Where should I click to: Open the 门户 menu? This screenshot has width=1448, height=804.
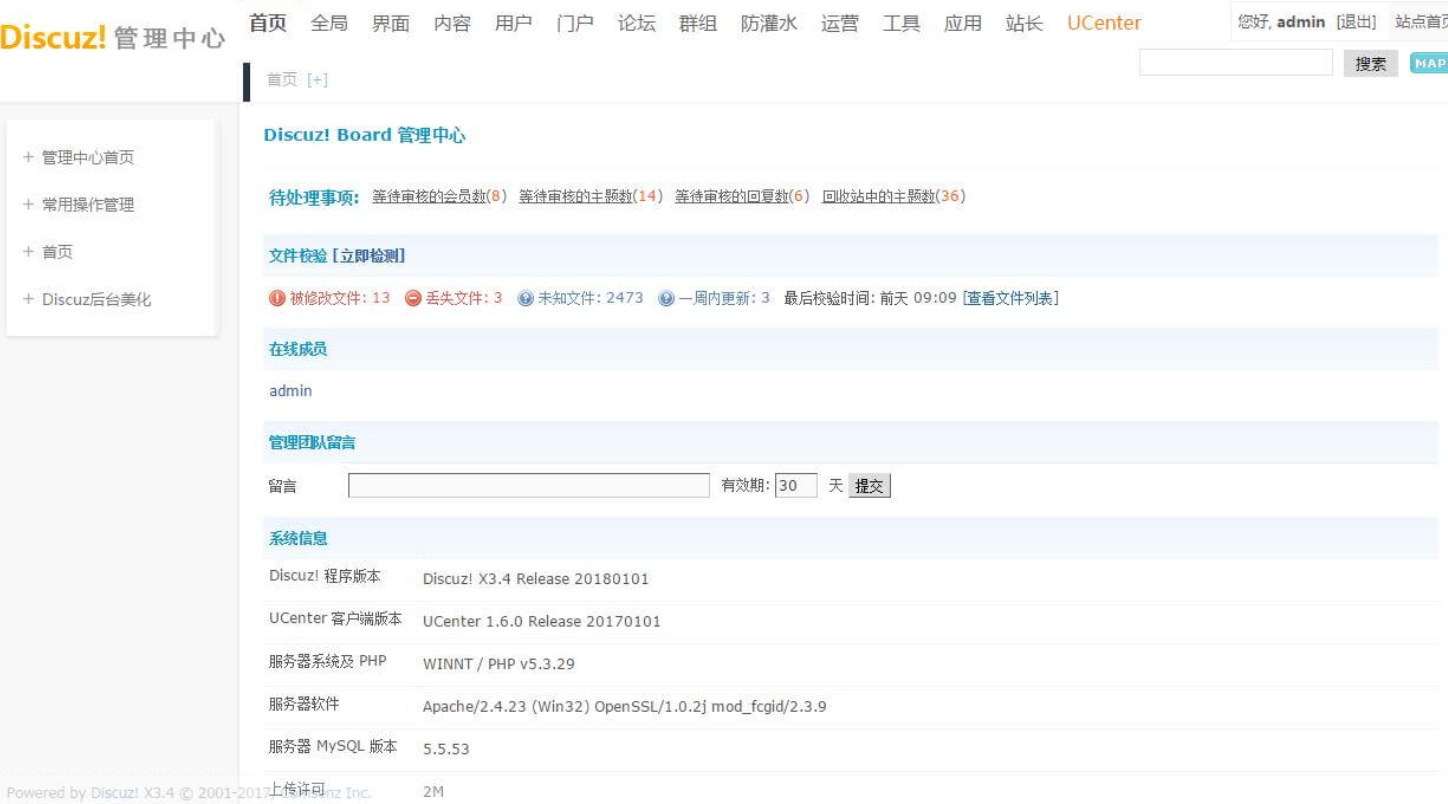pyautogui.click(x=575, y=23)
